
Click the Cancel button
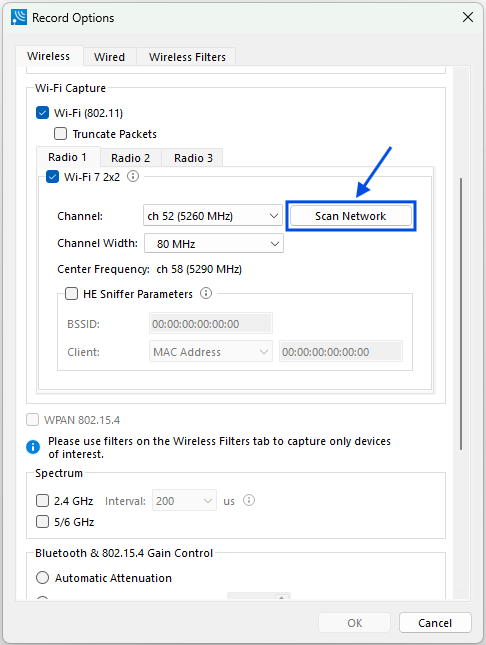click(x=435, y=623)
